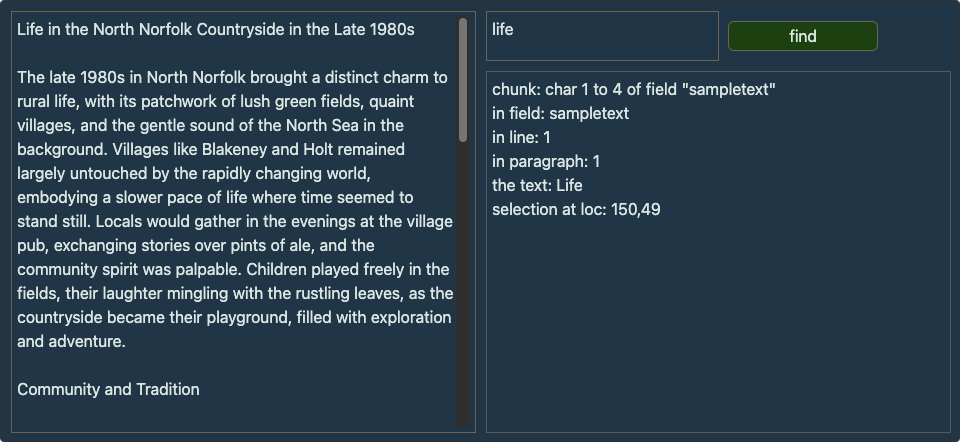Click the "in paragraph: 1" result line
Image resolution: width=960 pixels, height=442 pixels.
click(546, 161)
